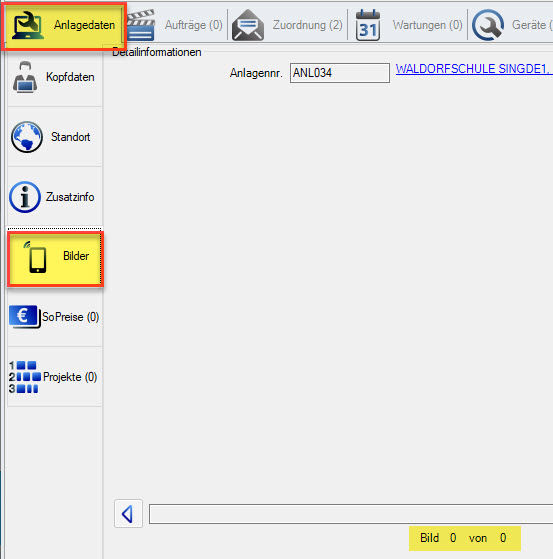Select the Standort label in sidebar
Viewport: 553px width, 559px height.
(70, 137)
